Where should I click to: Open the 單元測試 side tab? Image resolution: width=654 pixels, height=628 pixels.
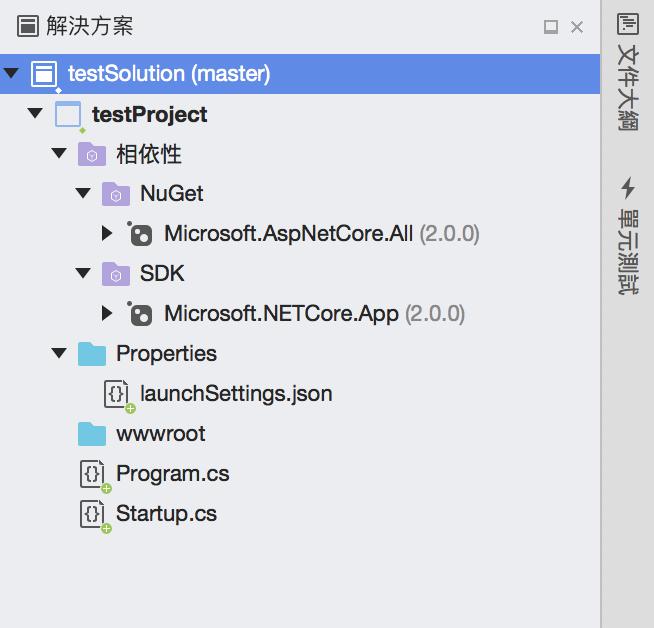pyautogui.click(x=628, y=235)
